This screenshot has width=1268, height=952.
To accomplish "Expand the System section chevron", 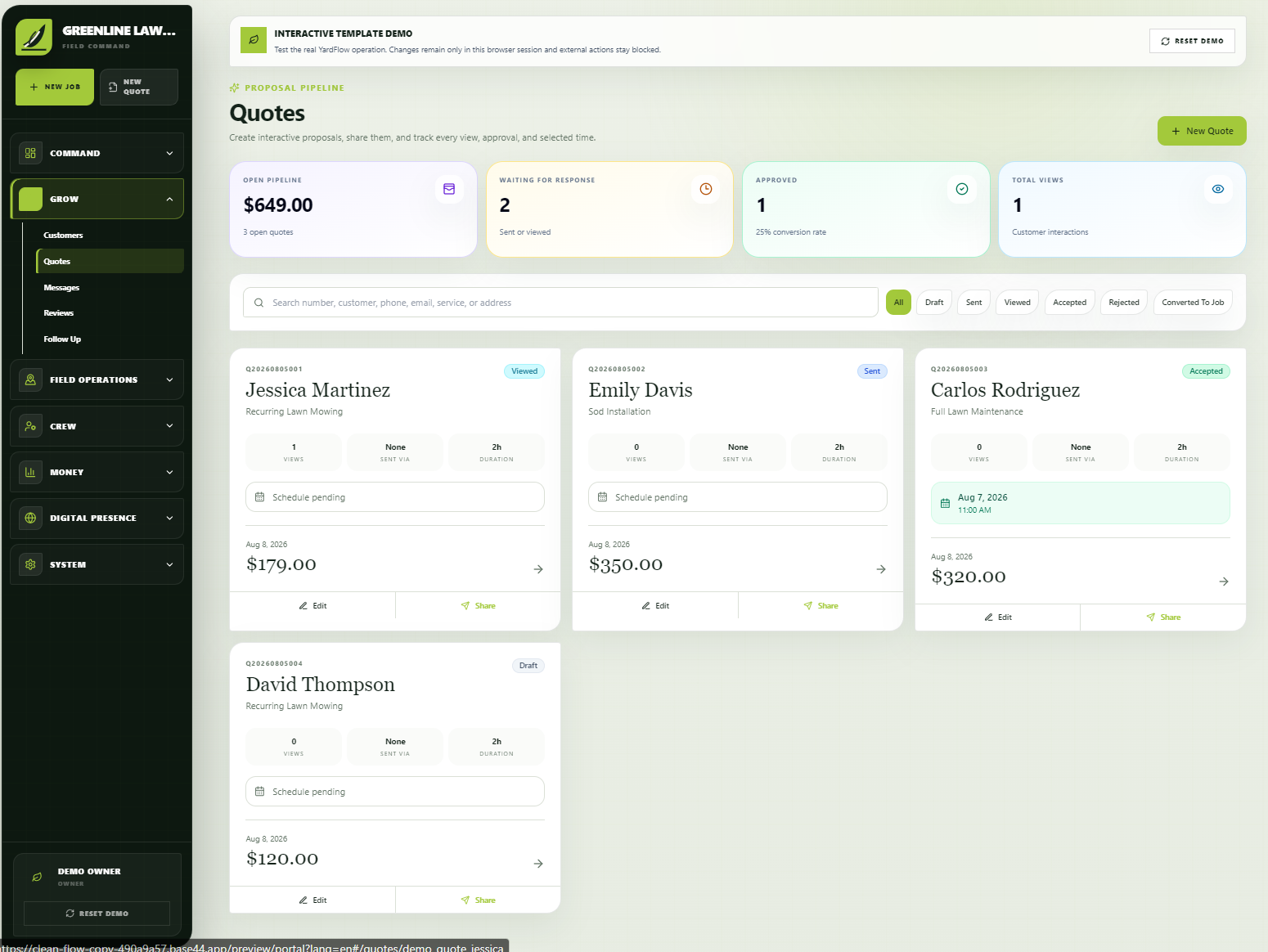I will tap(169, 564).
